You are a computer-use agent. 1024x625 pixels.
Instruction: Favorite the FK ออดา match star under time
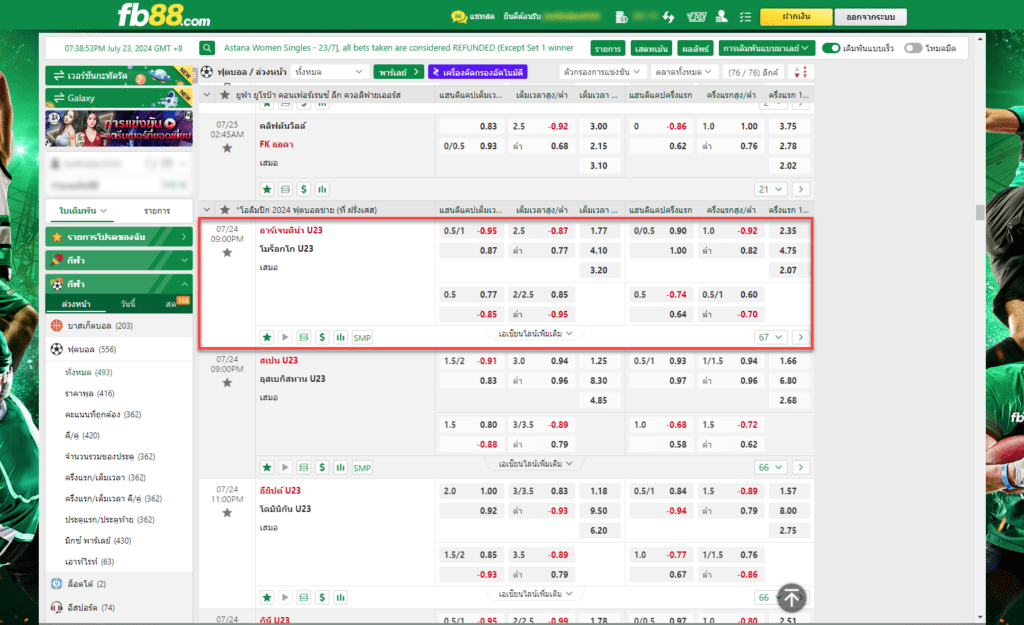point(227,148)
